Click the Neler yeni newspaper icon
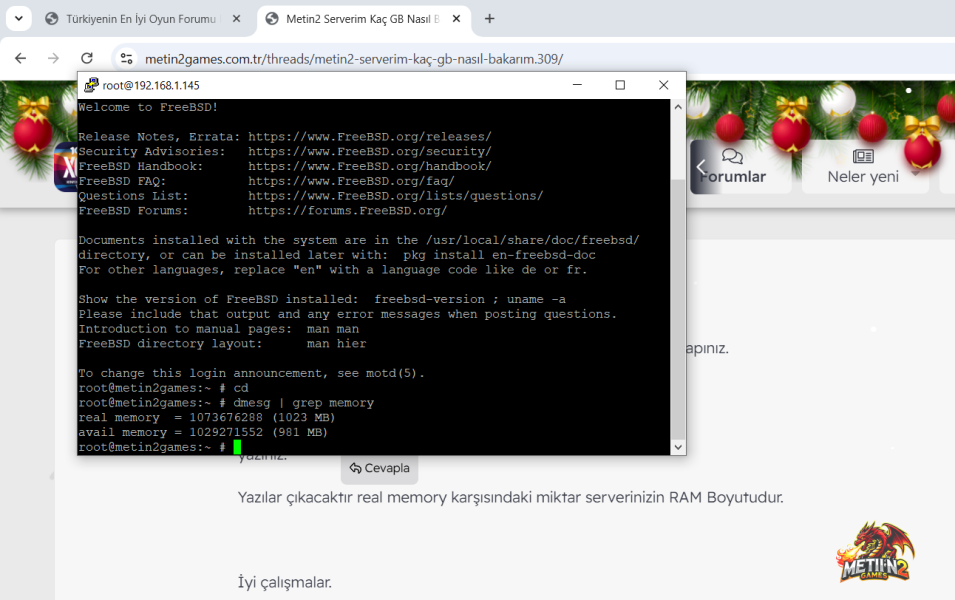 [x=863, y=157]
